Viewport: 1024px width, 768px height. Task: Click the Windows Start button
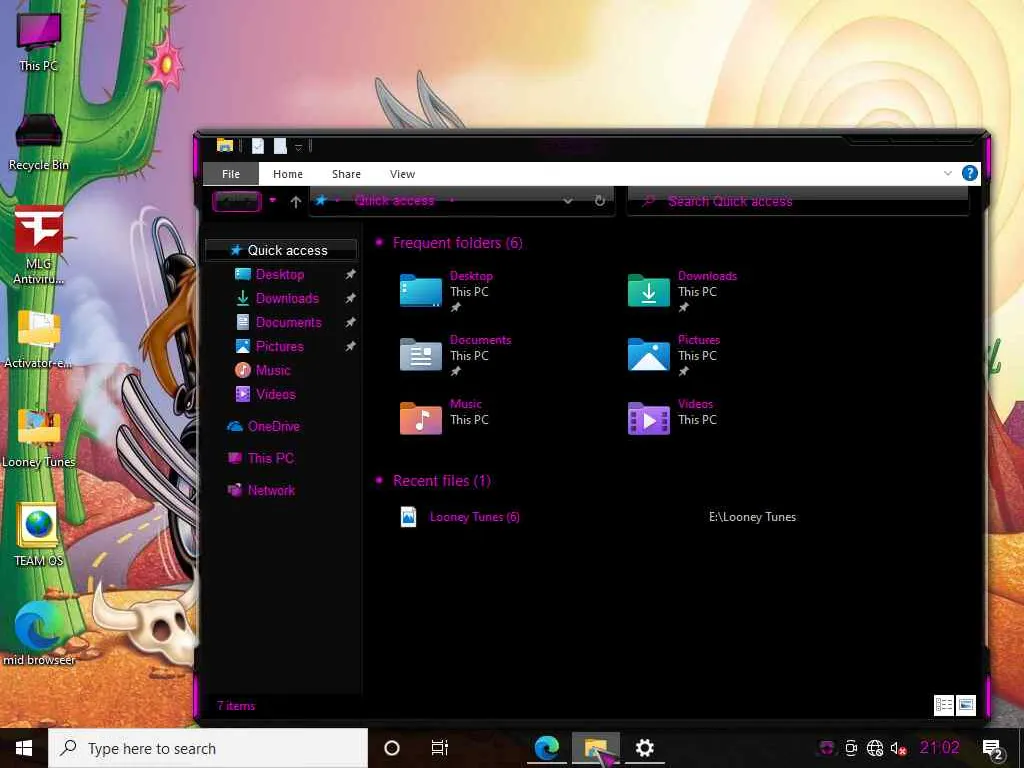coord(24,748)
